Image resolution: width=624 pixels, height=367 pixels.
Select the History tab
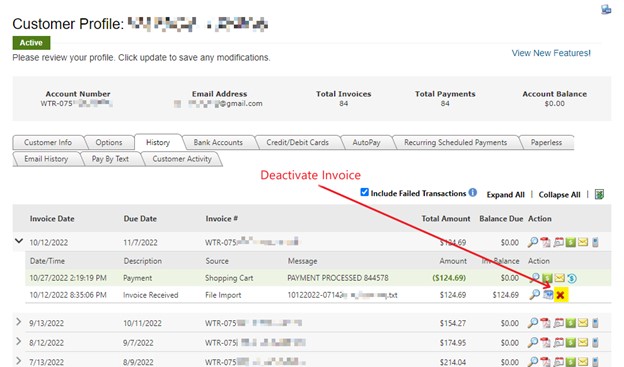(158, 142)
